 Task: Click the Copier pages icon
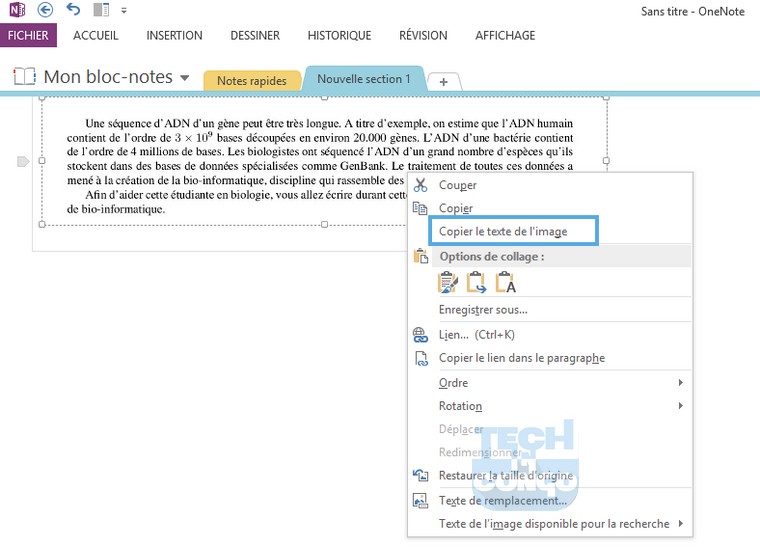point(420,208)
